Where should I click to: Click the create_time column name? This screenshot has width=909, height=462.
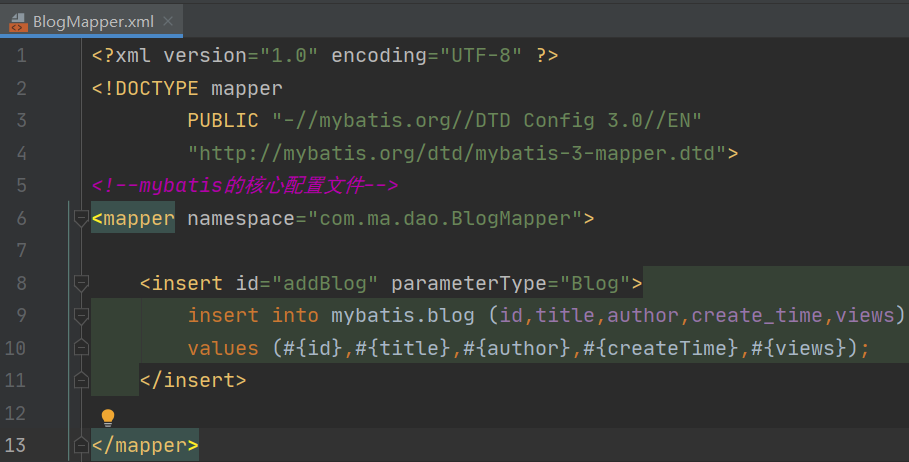[758, 316]
